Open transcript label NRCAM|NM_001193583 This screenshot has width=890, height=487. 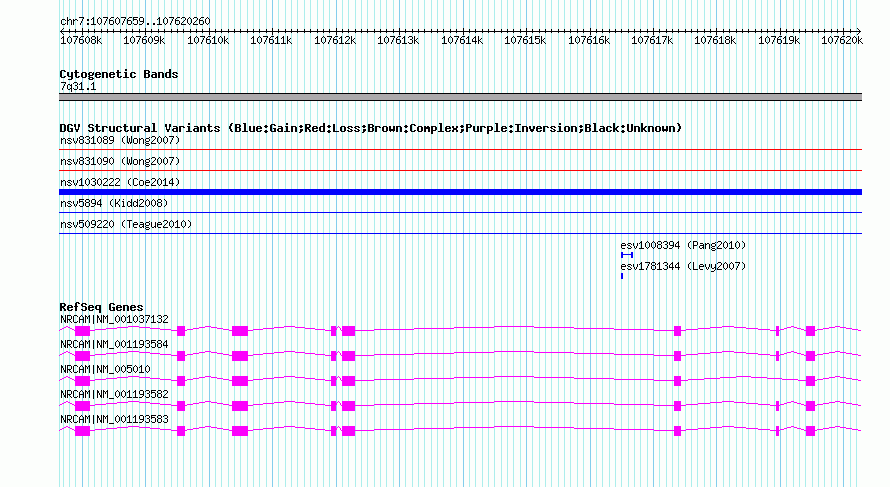pos(114,419)
